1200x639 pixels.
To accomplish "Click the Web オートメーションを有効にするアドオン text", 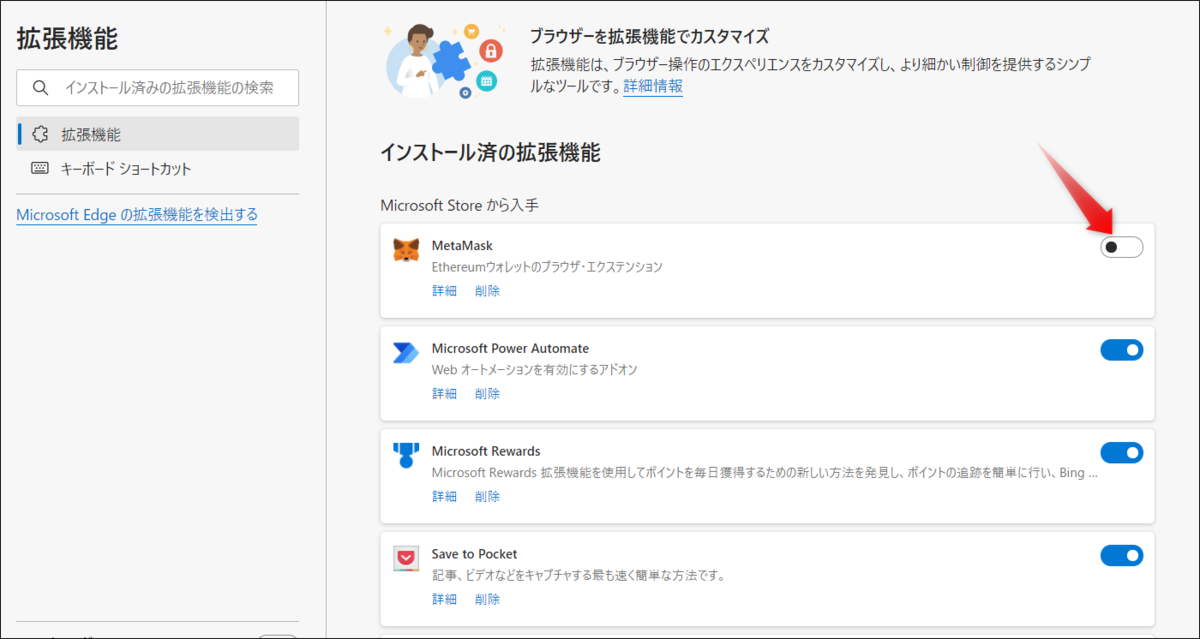I will pos(535,370).
